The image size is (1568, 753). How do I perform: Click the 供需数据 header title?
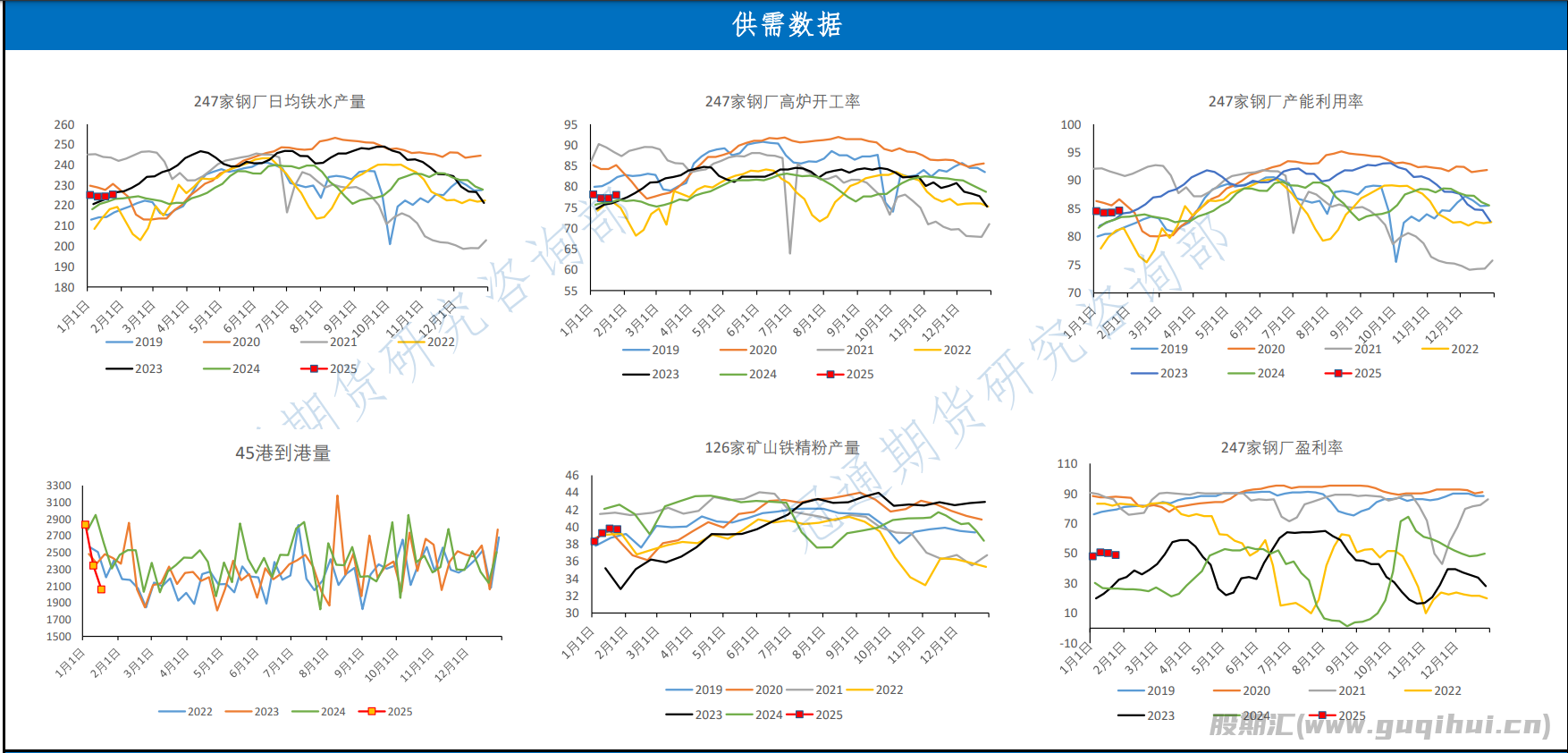click(x=787, y=25)
